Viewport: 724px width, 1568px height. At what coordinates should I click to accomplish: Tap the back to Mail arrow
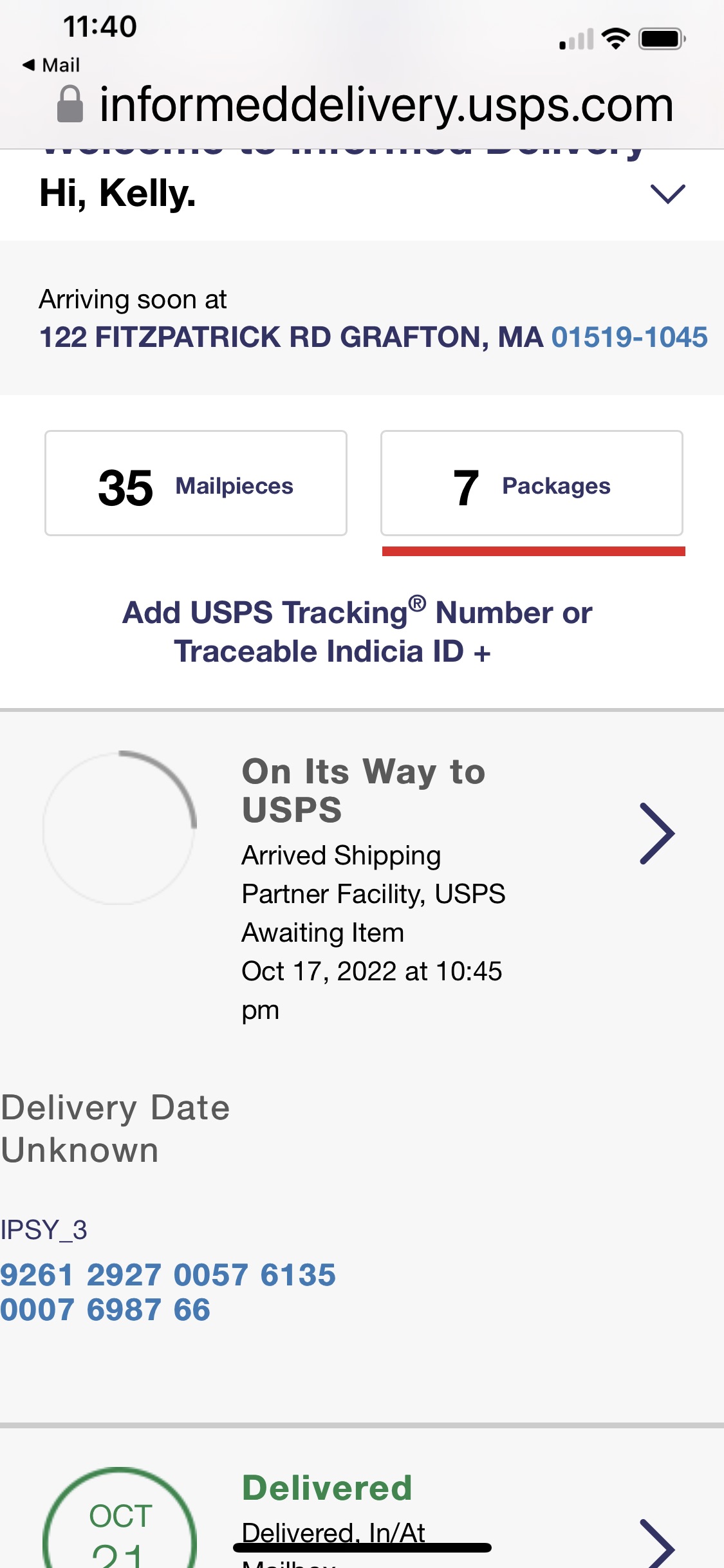pos(30,64)
